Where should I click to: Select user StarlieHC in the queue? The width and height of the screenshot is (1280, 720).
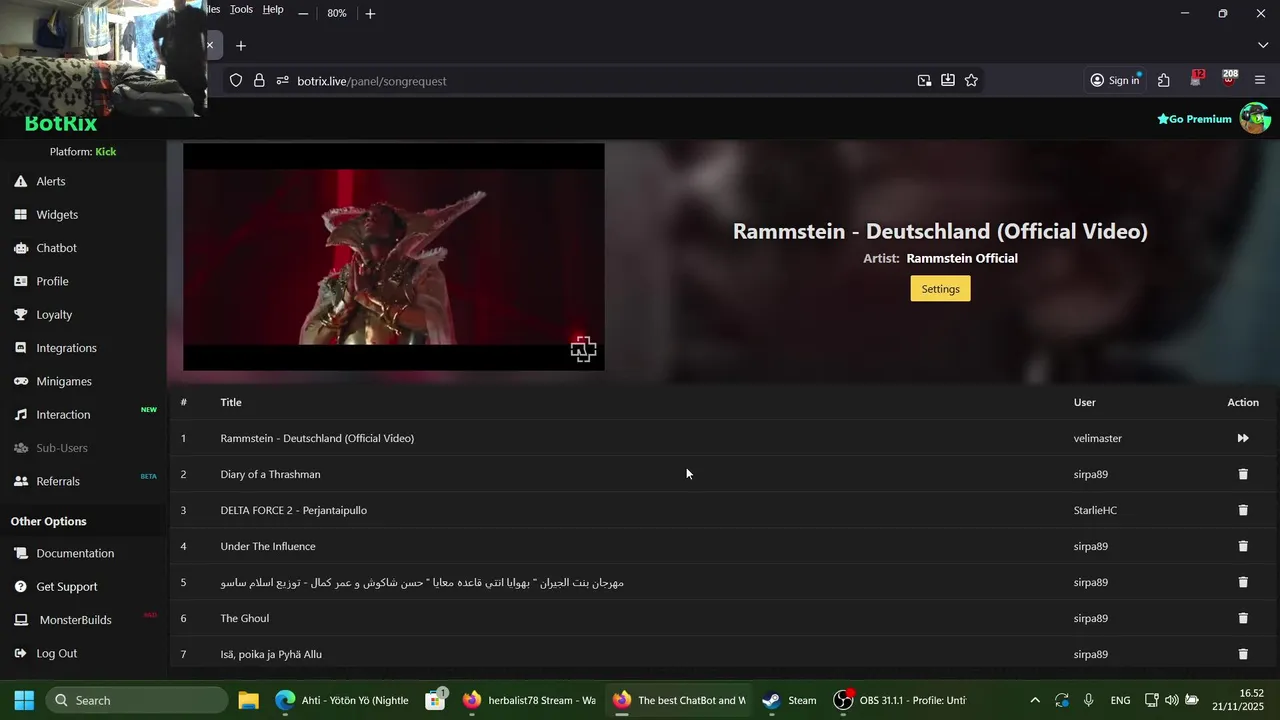pos(1095,510)
